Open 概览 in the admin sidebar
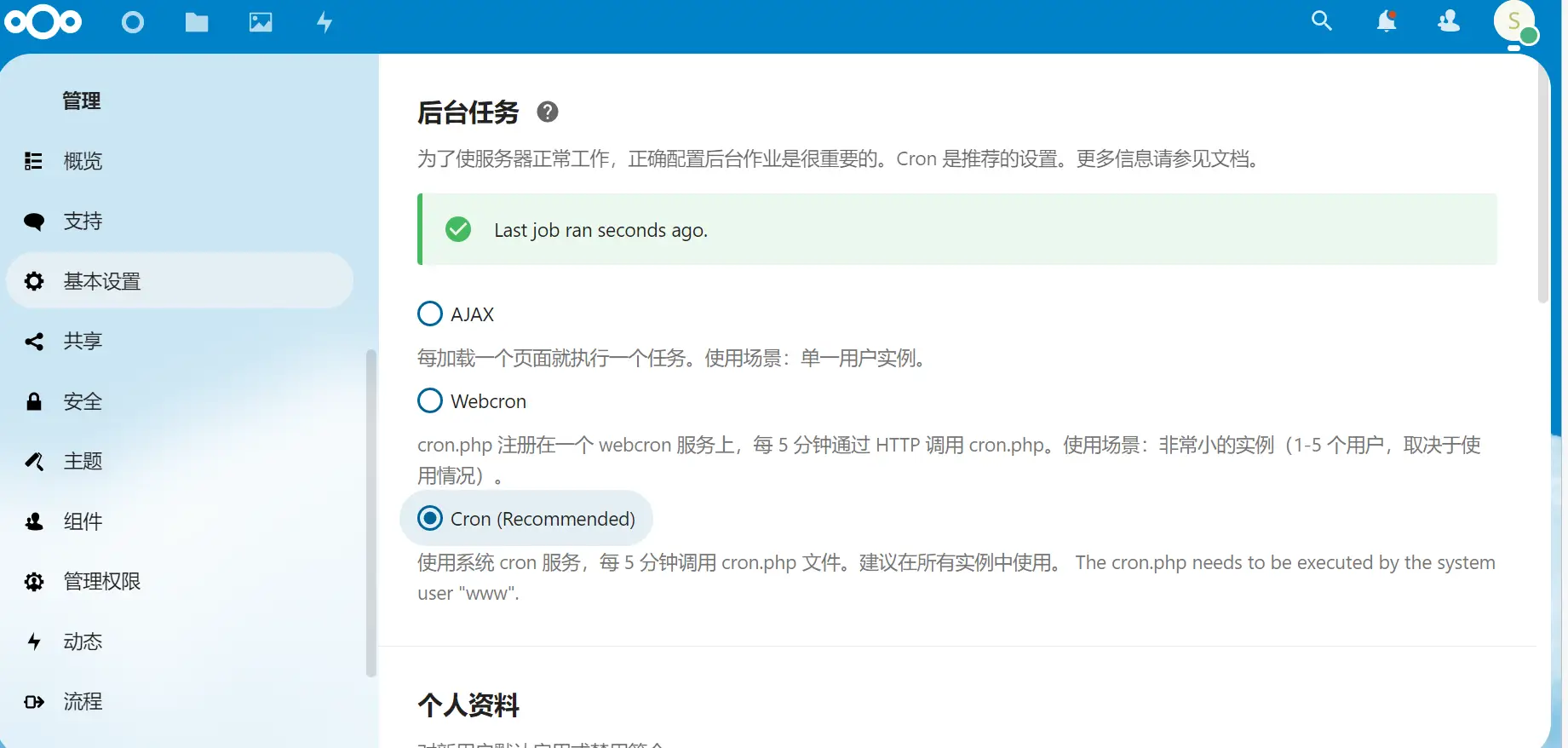 tap(83, 161)
